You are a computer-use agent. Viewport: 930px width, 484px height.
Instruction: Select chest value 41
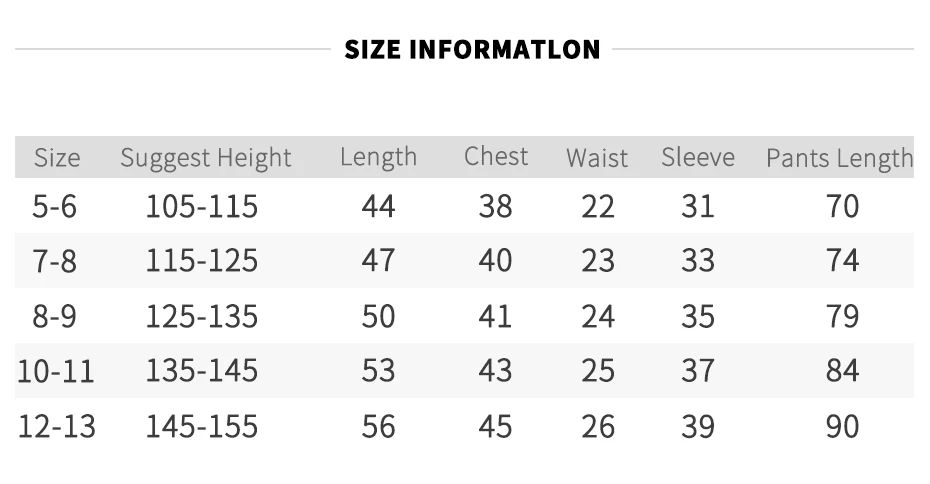pos(495,316)
